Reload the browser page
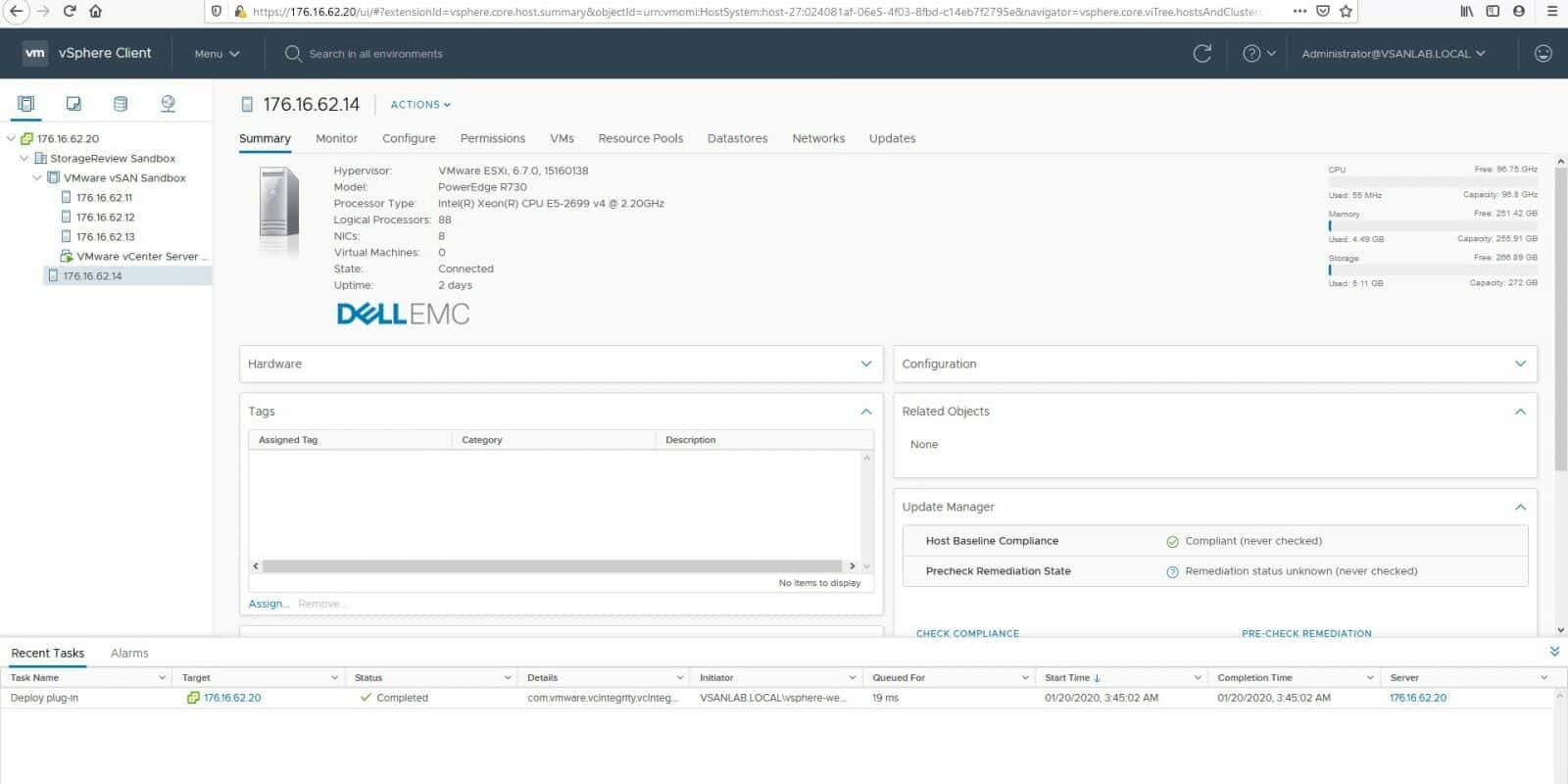The image size is (1568, 784). [69, 12]
